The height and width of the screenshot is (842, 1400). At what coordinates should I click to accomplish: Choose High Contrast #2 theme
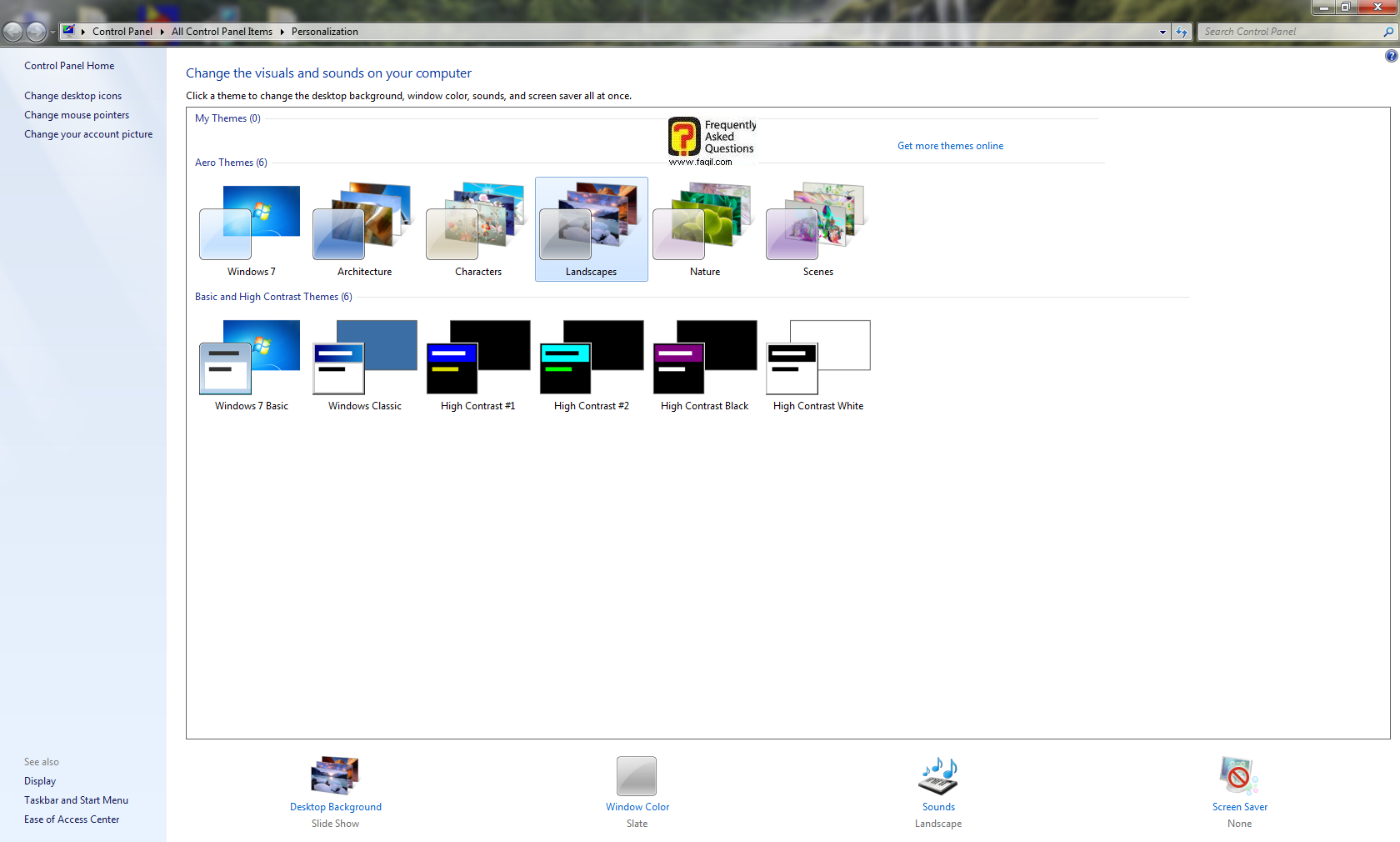pos(591,364)
